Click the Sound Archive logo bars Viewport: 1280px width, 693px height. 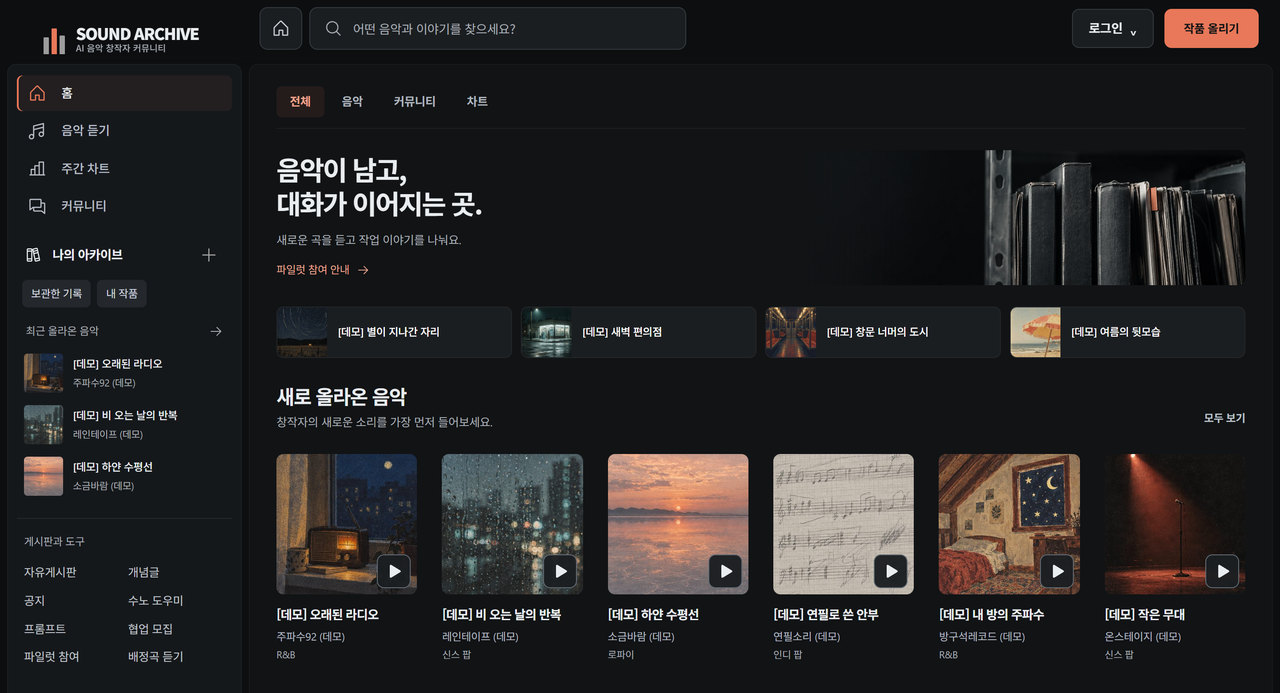(x=54, y=40)
